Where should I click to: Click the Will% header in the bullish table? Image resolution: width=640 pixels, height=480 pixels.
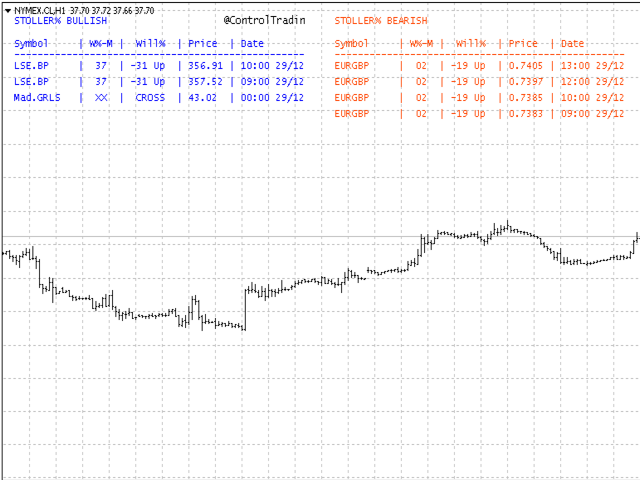pyautogui.click(x=150, y=44)
